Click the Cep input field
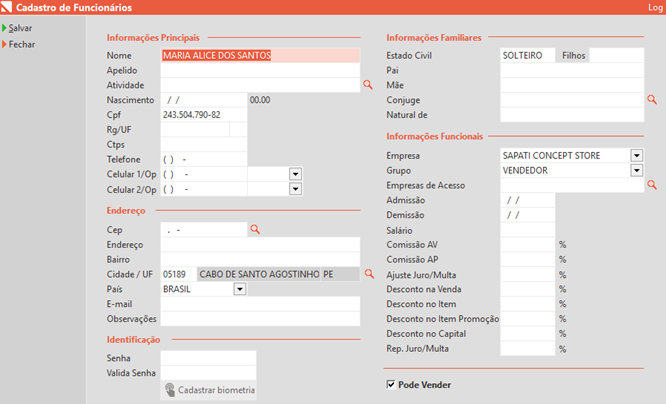The image size is (666, 404). point(203,229)
